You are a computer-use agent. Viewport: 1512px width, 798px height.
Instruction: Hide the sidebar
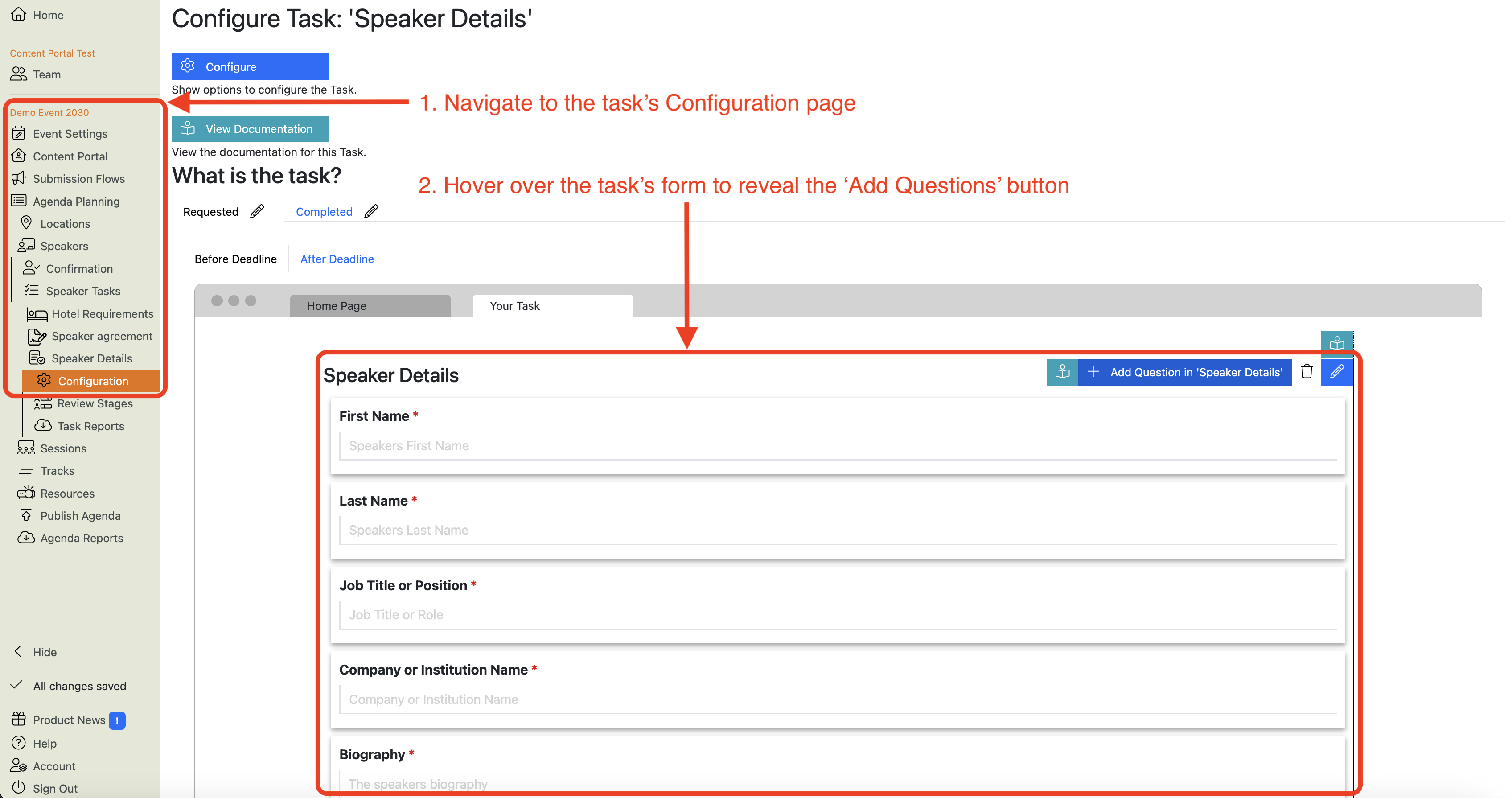(x=35, y=652)
